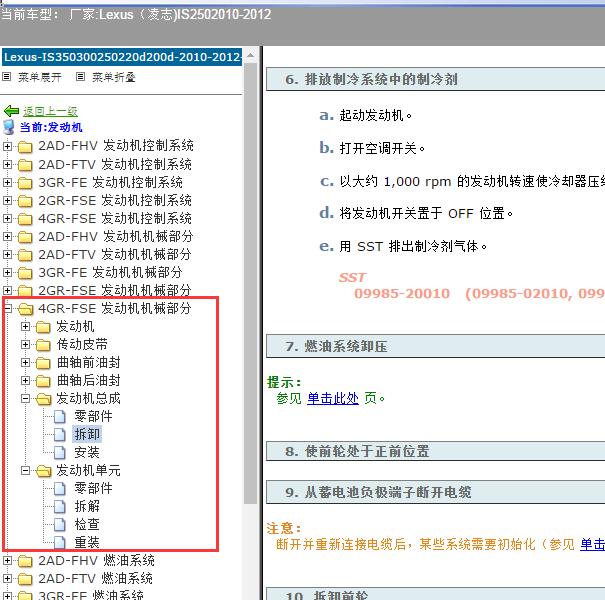Click the folder icon of 3GR-FE 发动机控制系统
Image resolution: width=605 pixels, height=600 pixels.
[x=25, y=183]
